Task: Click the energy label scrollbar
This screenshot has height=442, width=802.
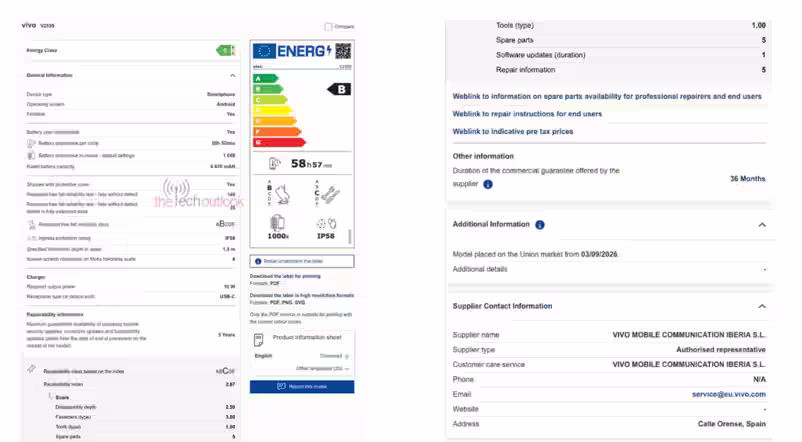Action: [350, 236]
